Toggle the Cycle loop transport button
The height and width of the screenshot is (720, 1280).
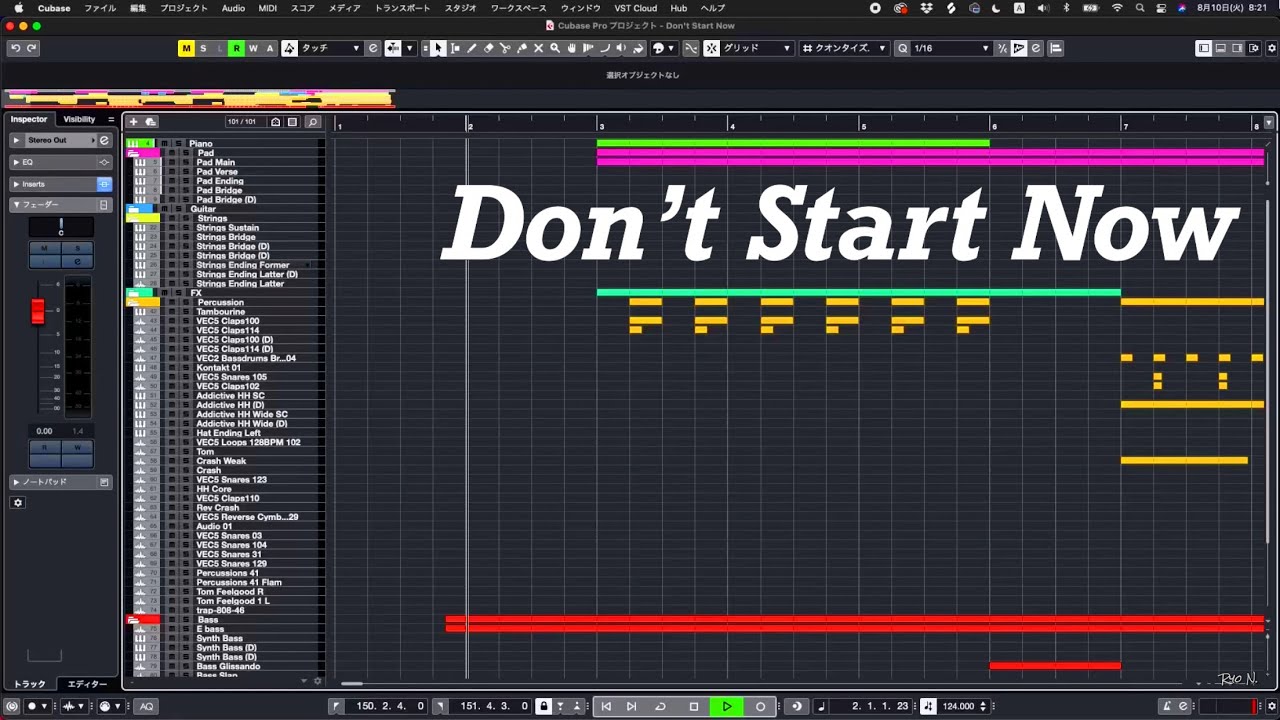(x=660, y=706)
